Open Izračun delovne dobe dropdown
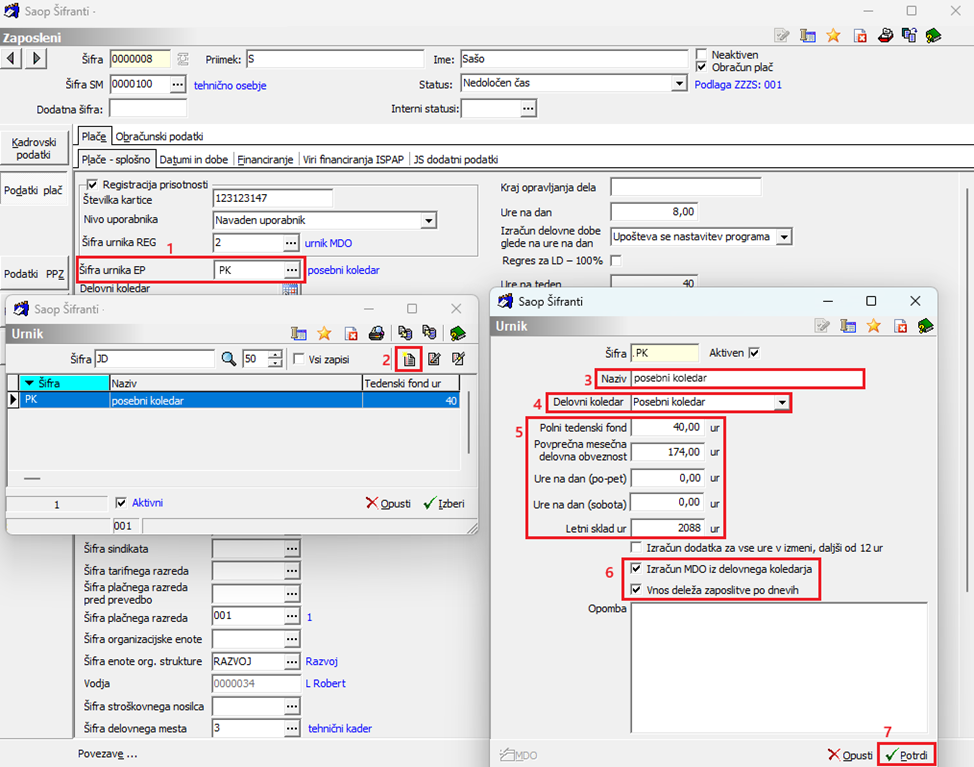 click(x=785, y=237)
